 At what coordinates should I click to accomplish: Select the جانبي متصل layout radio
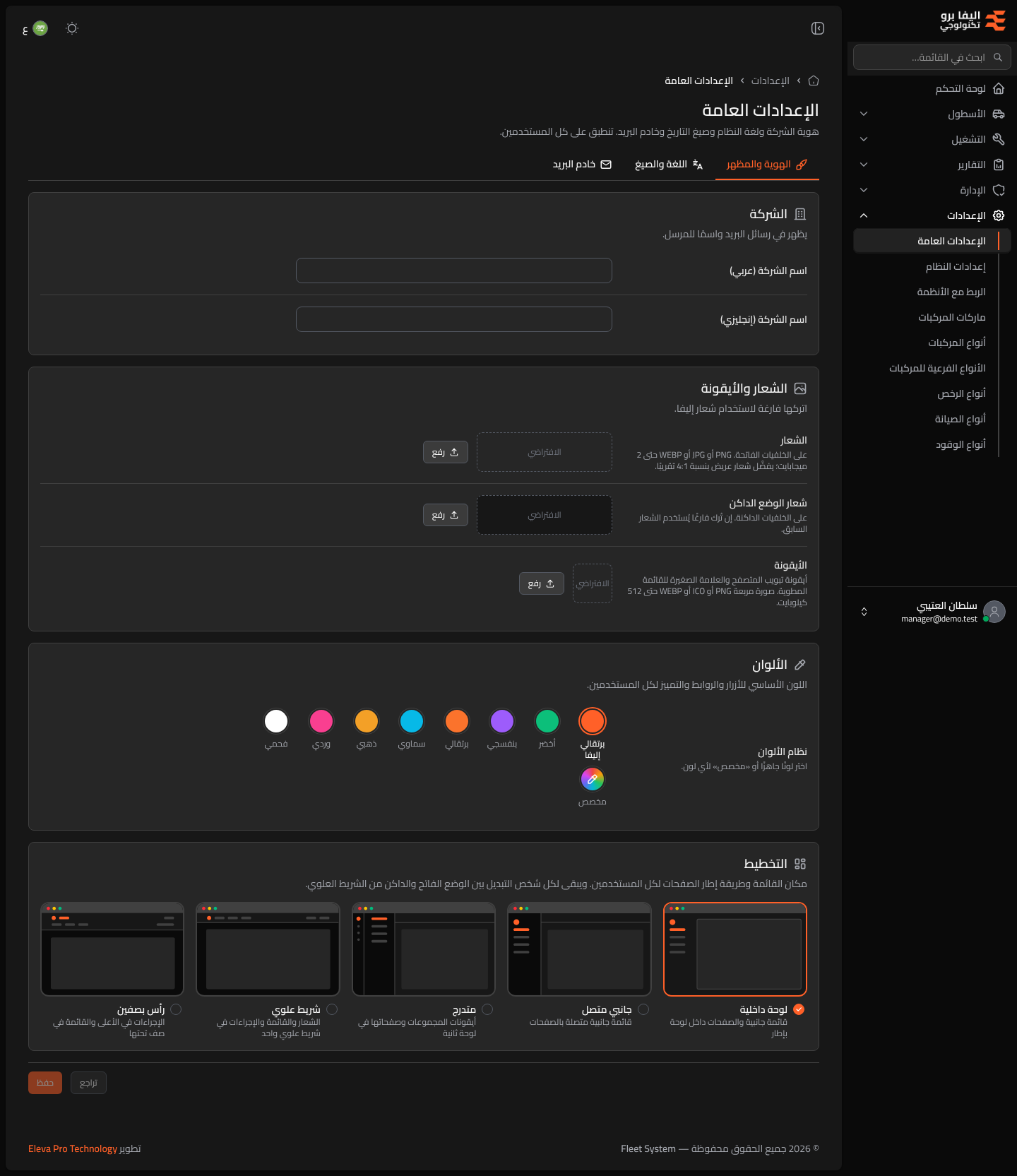click(643, 1009)
